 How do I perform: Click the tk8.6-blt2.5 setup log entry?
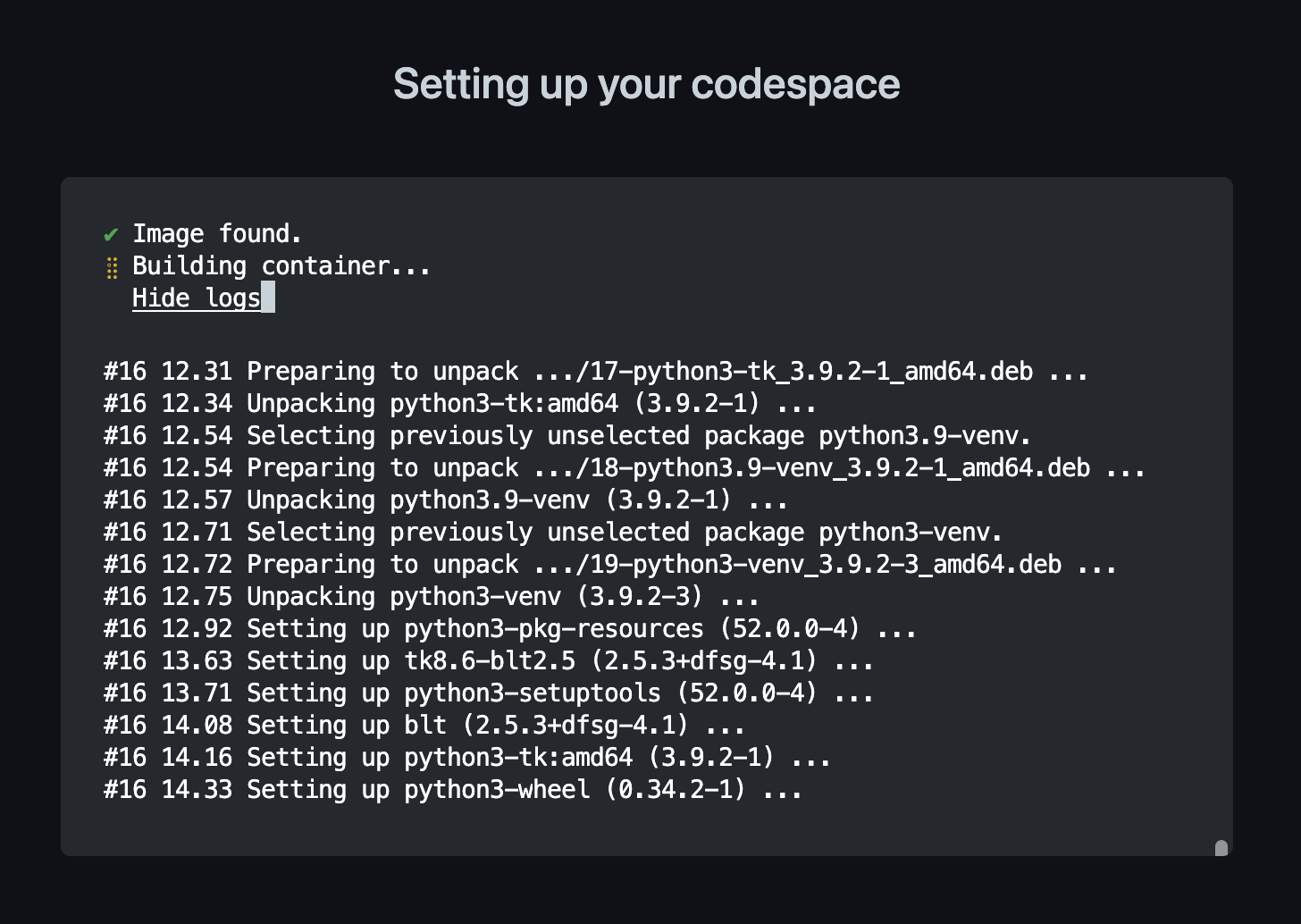coord(486,660)
